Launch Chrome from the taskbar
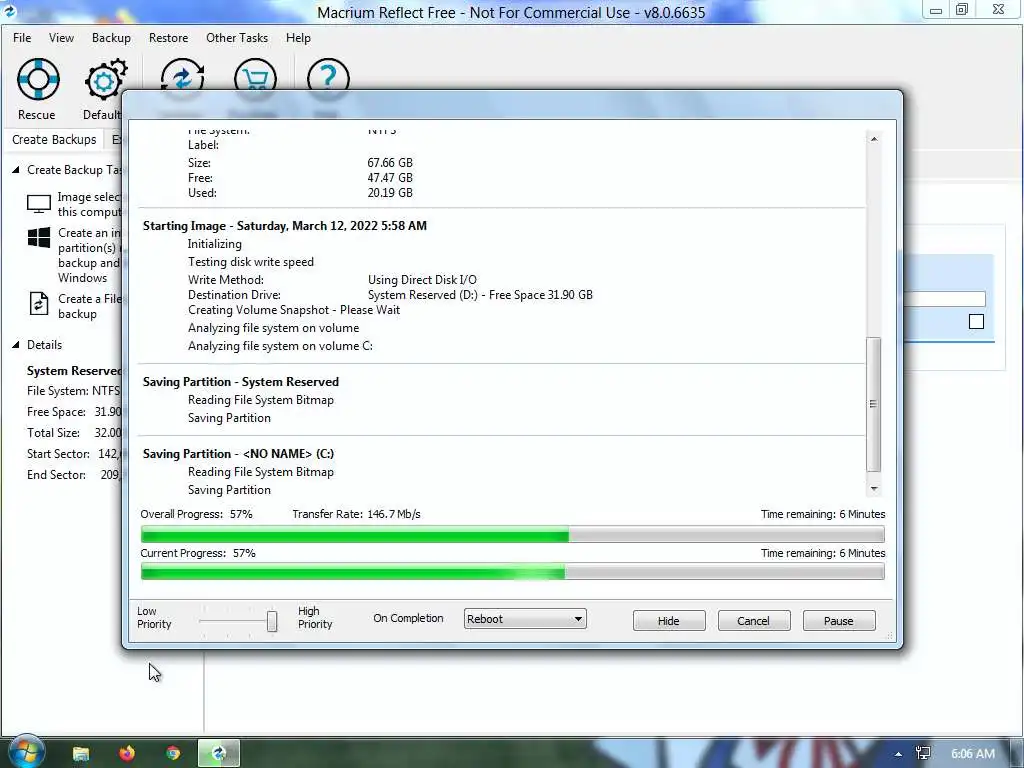The image size is (1024, 768). 173,754
